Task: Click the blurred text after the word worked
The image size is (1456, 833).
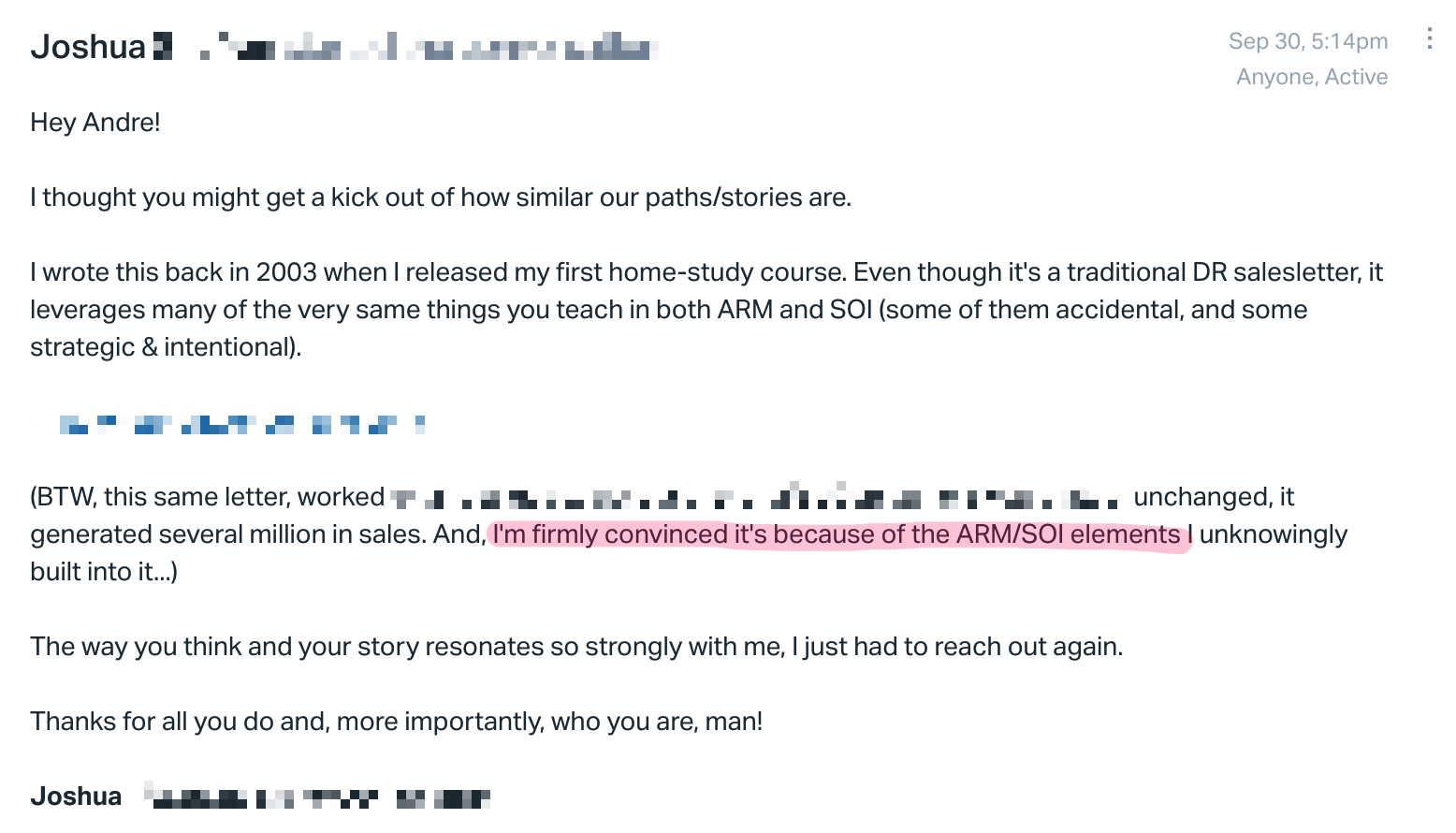Action: click(756, 497)
